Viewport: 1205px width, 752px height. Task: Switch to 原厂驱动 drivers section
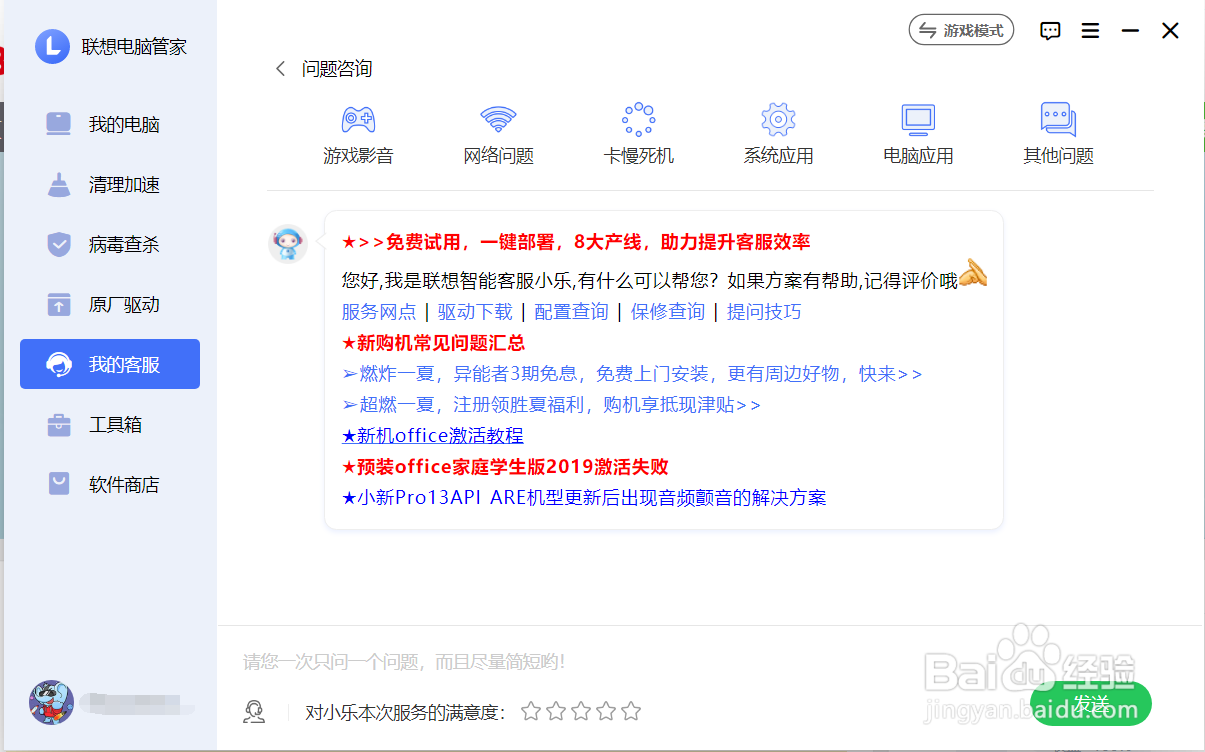tap(110, 304)
